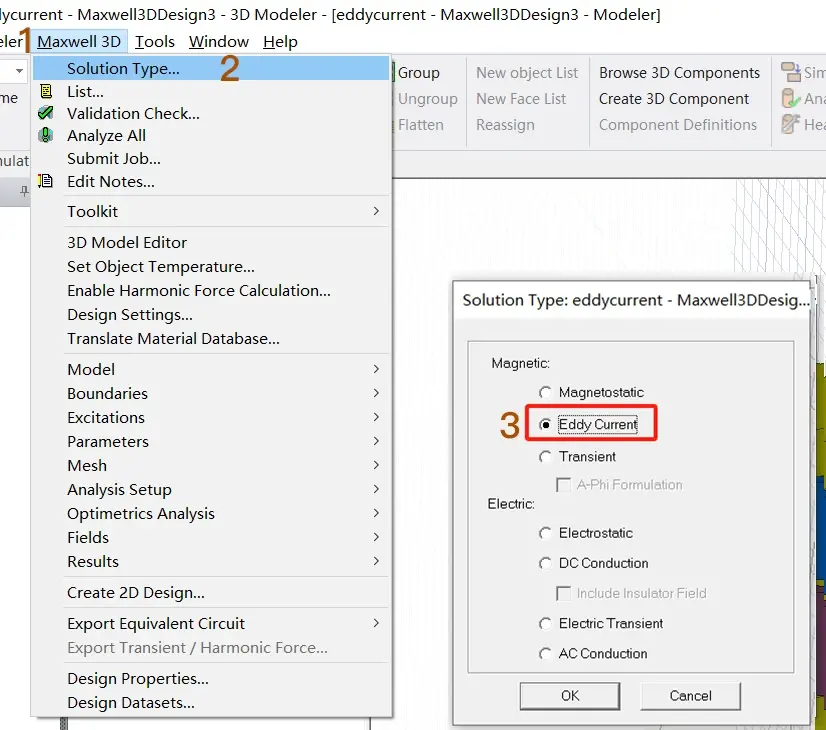Select the Electrostatic radio button

click(x=545, y=533)
